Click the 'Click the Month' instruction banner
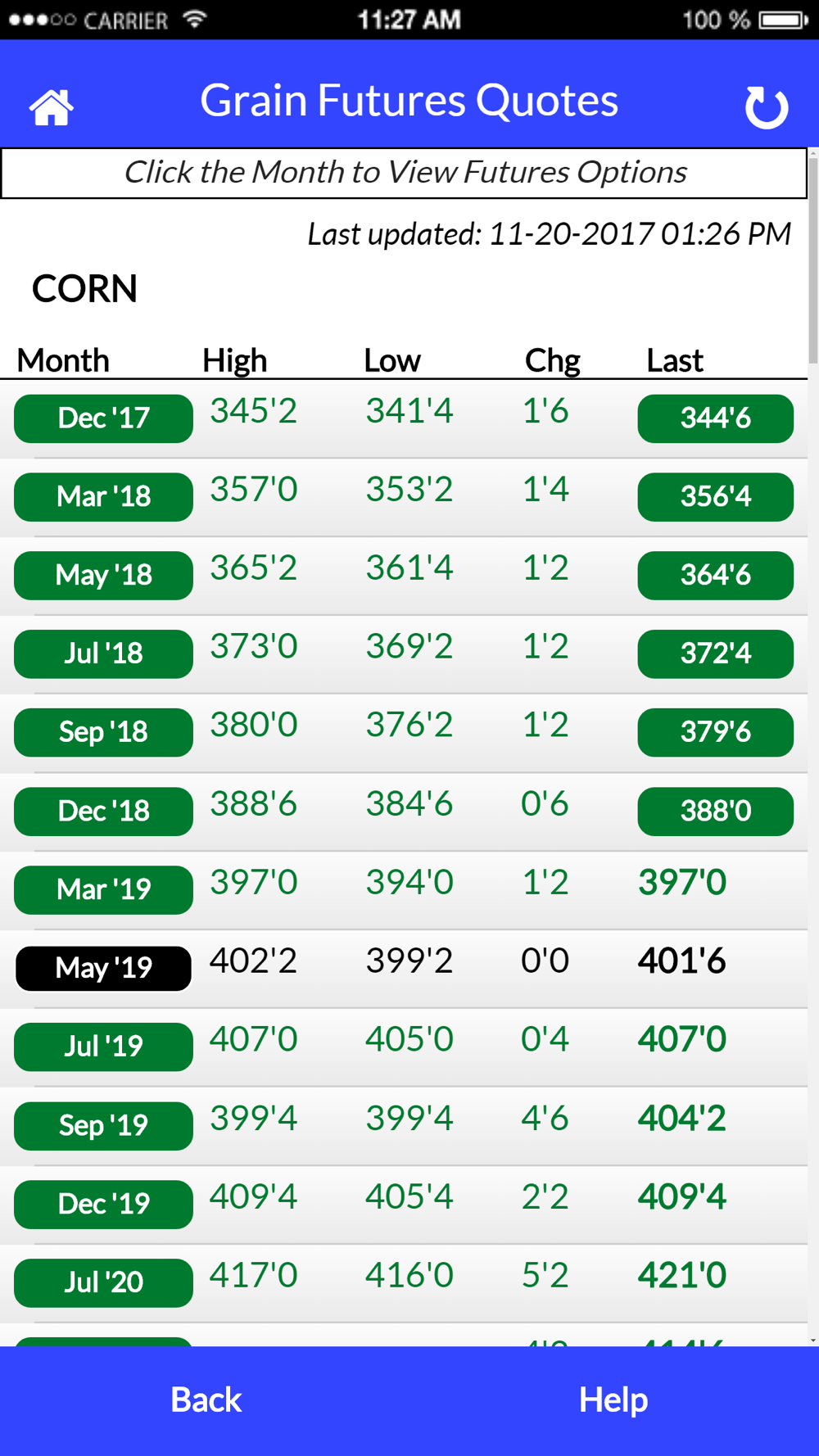The height and width of the screenshot is (1456, 819). (x=405, y=173)
